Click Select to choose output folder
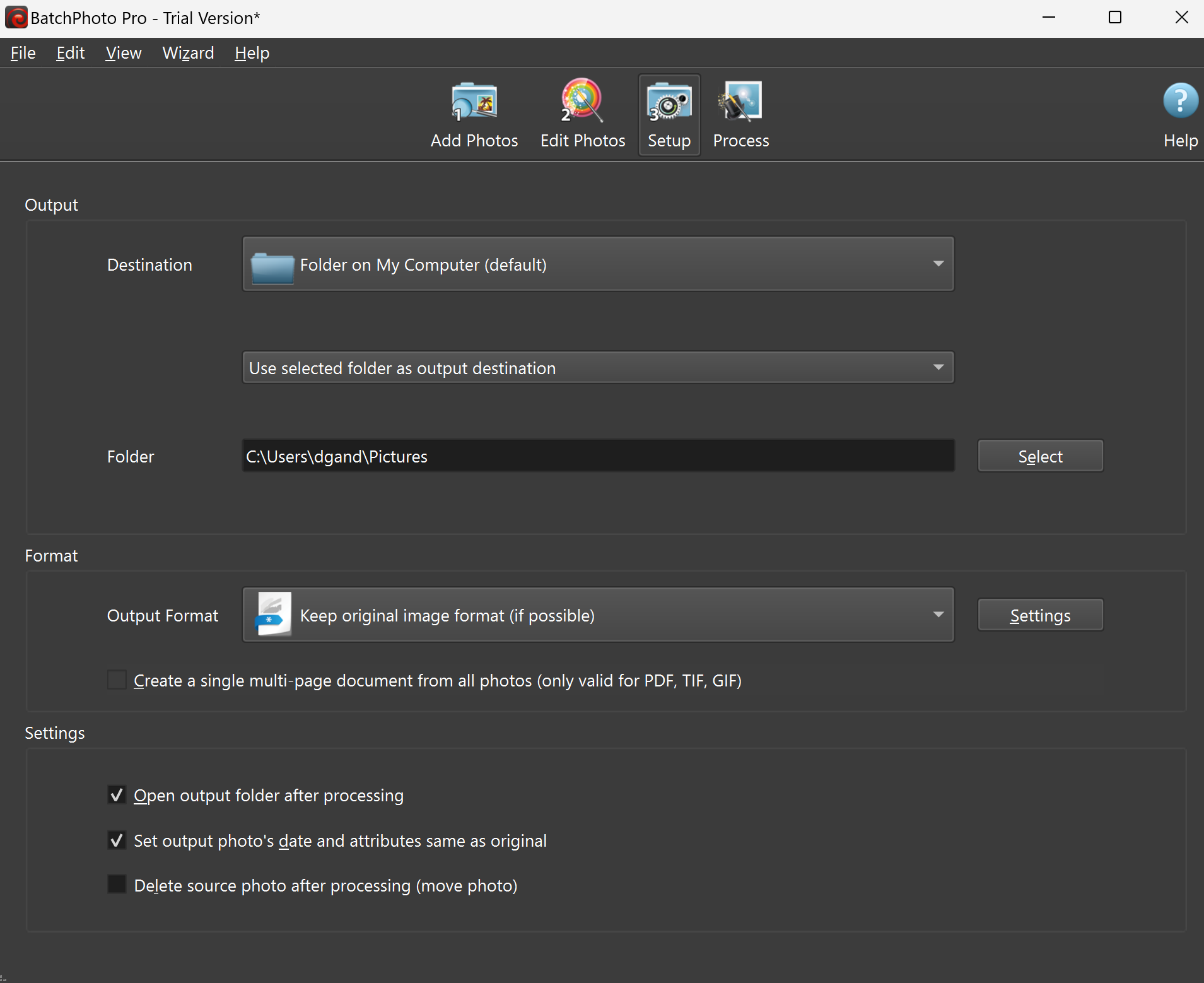Viewport: 1204px width, 983px height. [x=1040, y=456]
